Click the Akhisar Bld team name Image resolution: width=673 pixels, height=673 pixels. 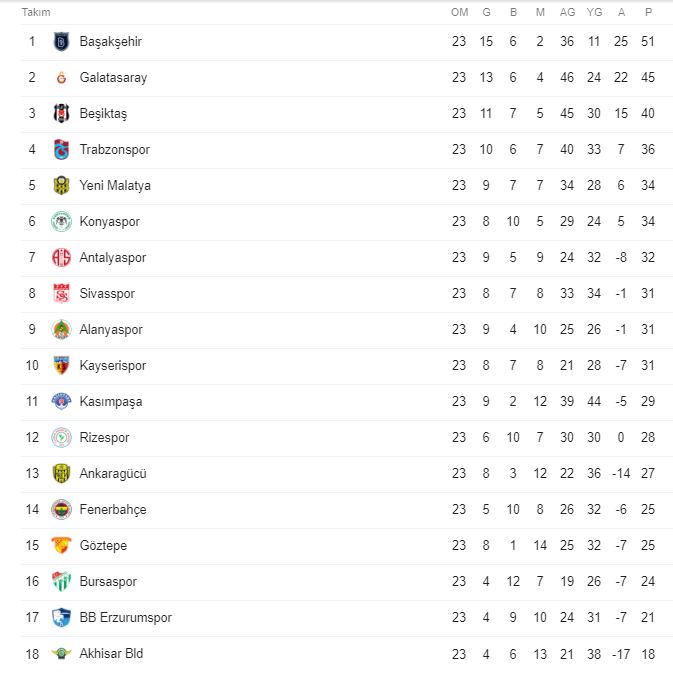pos(111,653)
